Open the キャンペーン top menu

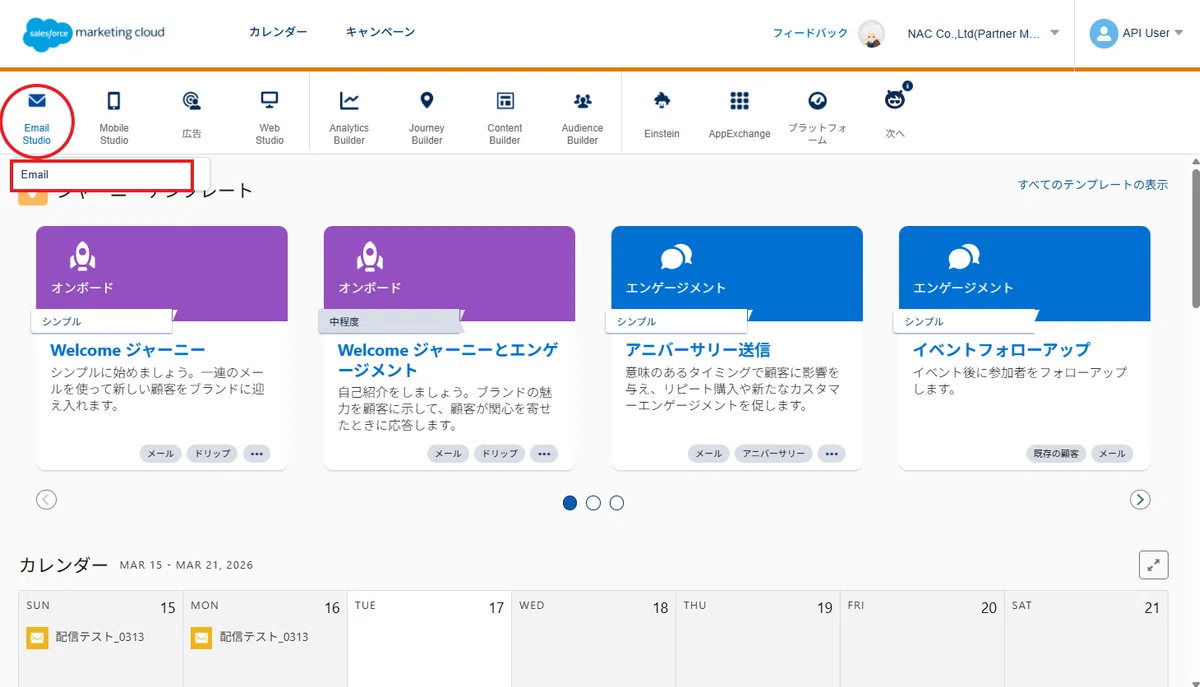380,32
